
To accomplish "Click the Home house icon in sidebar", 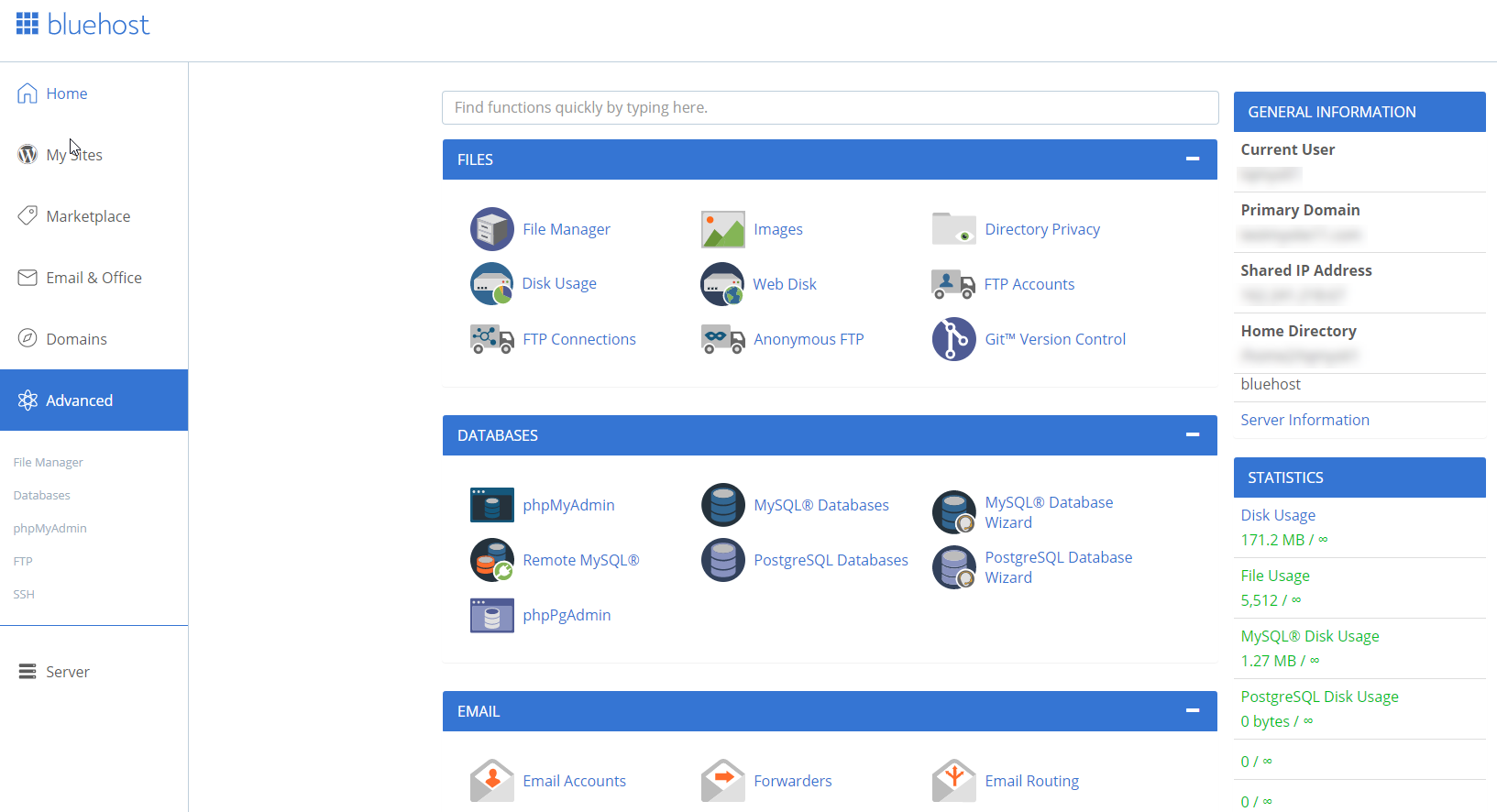I will click(x=28, y=93).
